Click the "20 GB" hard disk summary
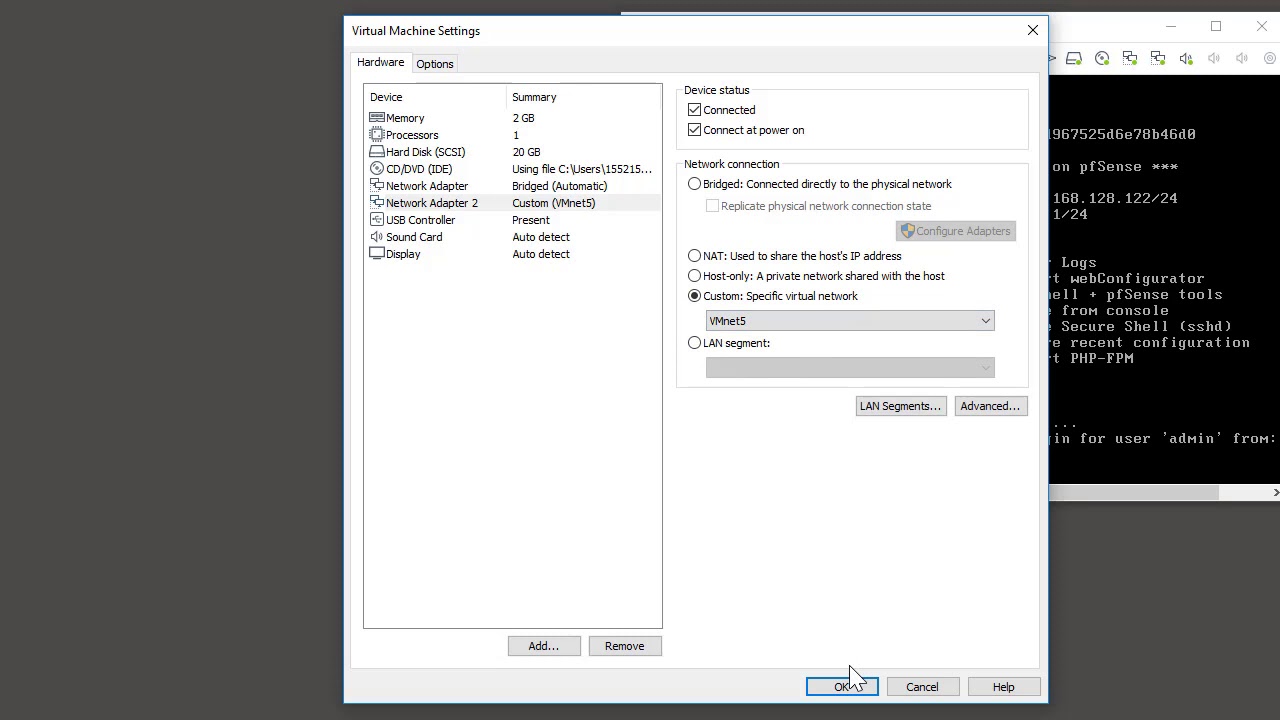The image size is (1280, 720). 527,152
